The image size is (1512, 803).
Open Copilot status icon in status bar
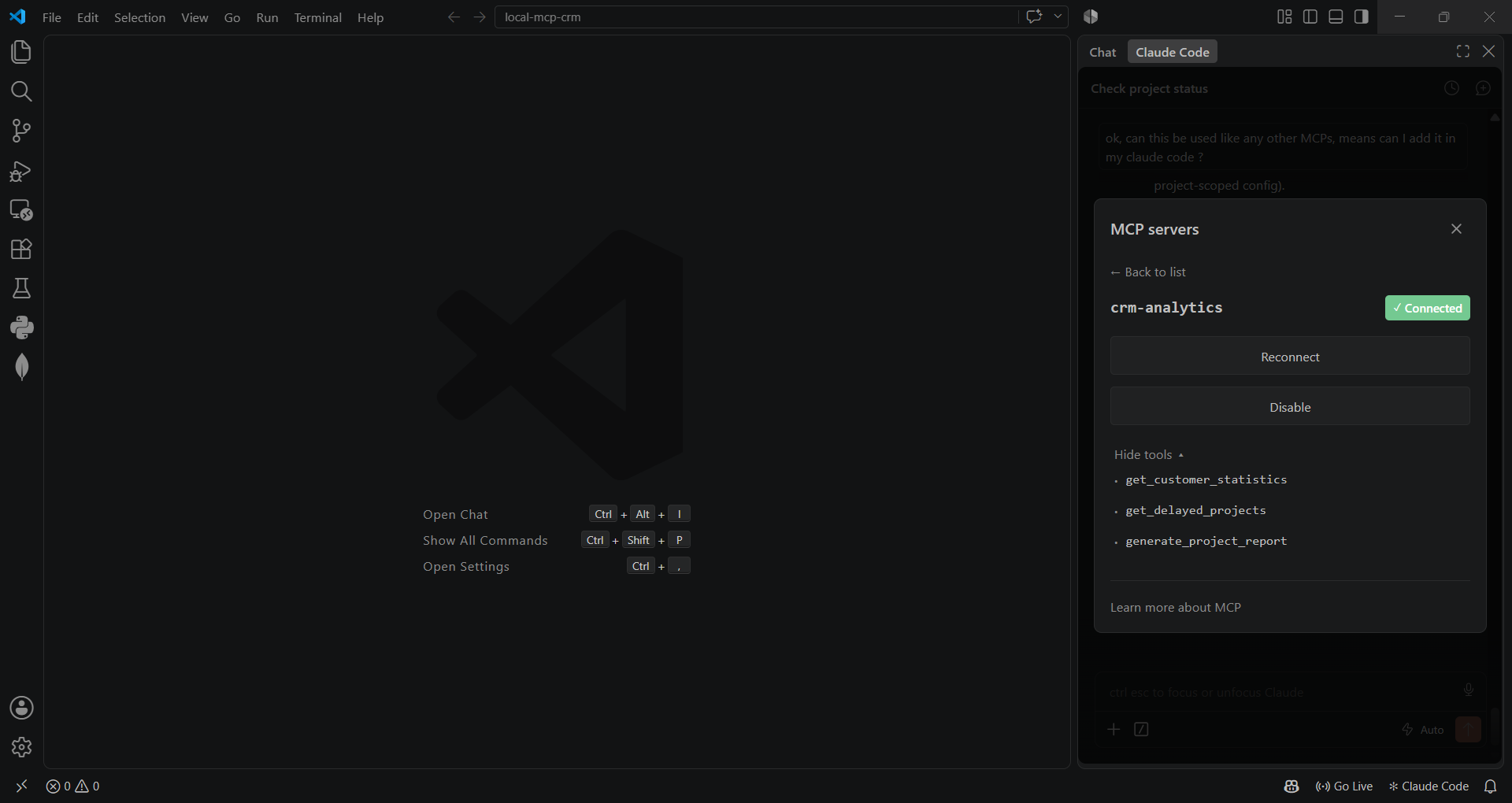(1291, 786)
